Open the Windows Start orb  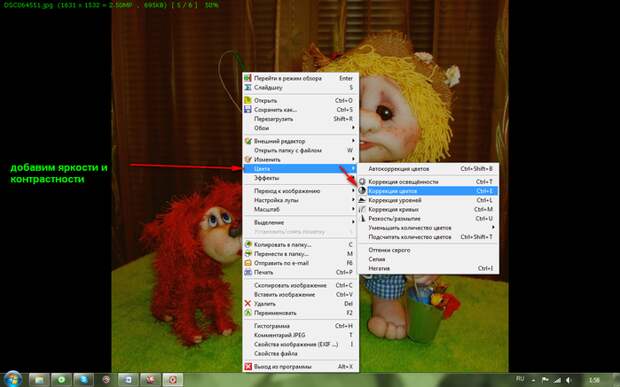pos(13,379)
